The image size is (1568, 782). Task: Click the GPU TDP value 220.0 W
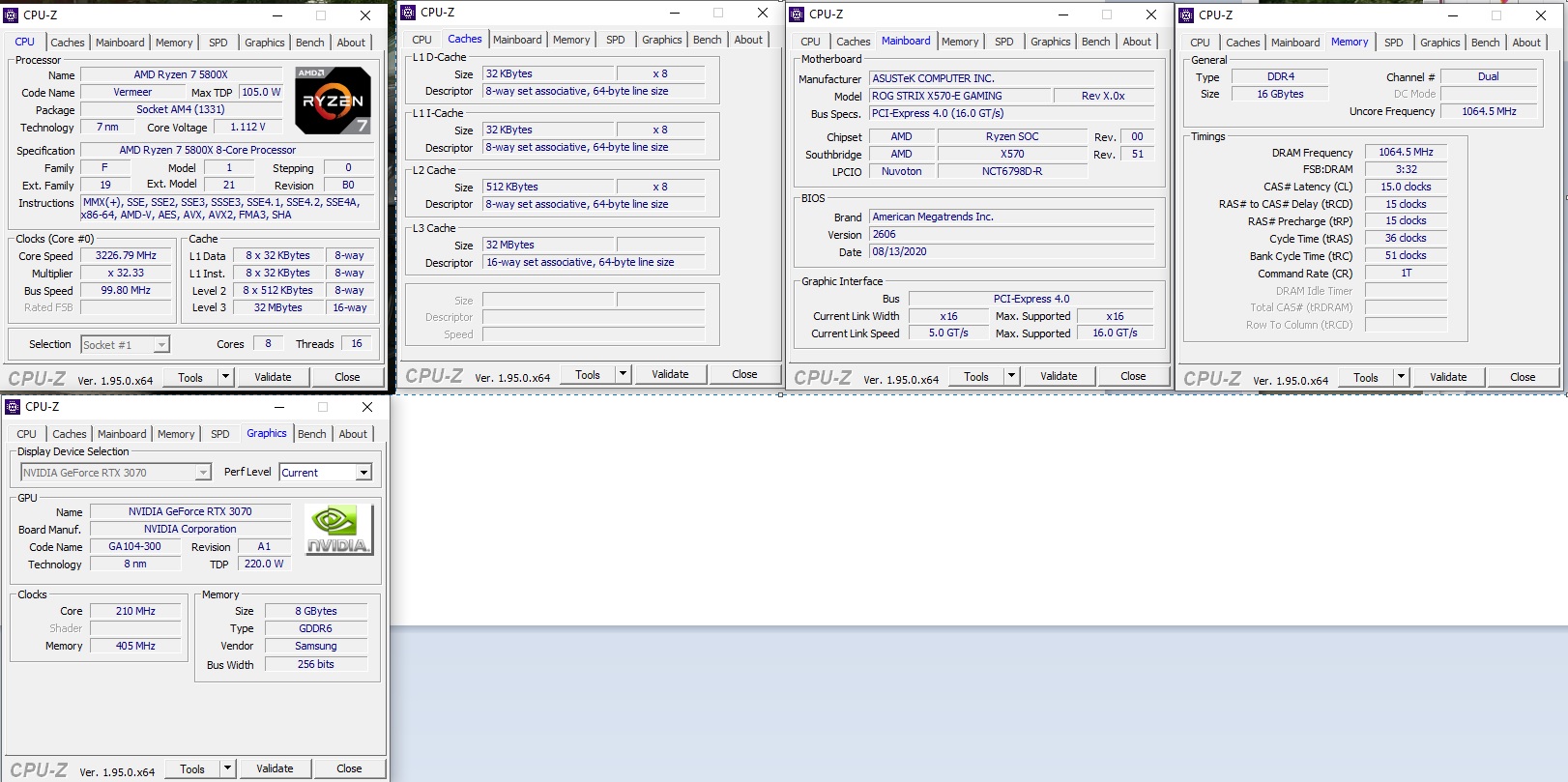pos(264,564)
